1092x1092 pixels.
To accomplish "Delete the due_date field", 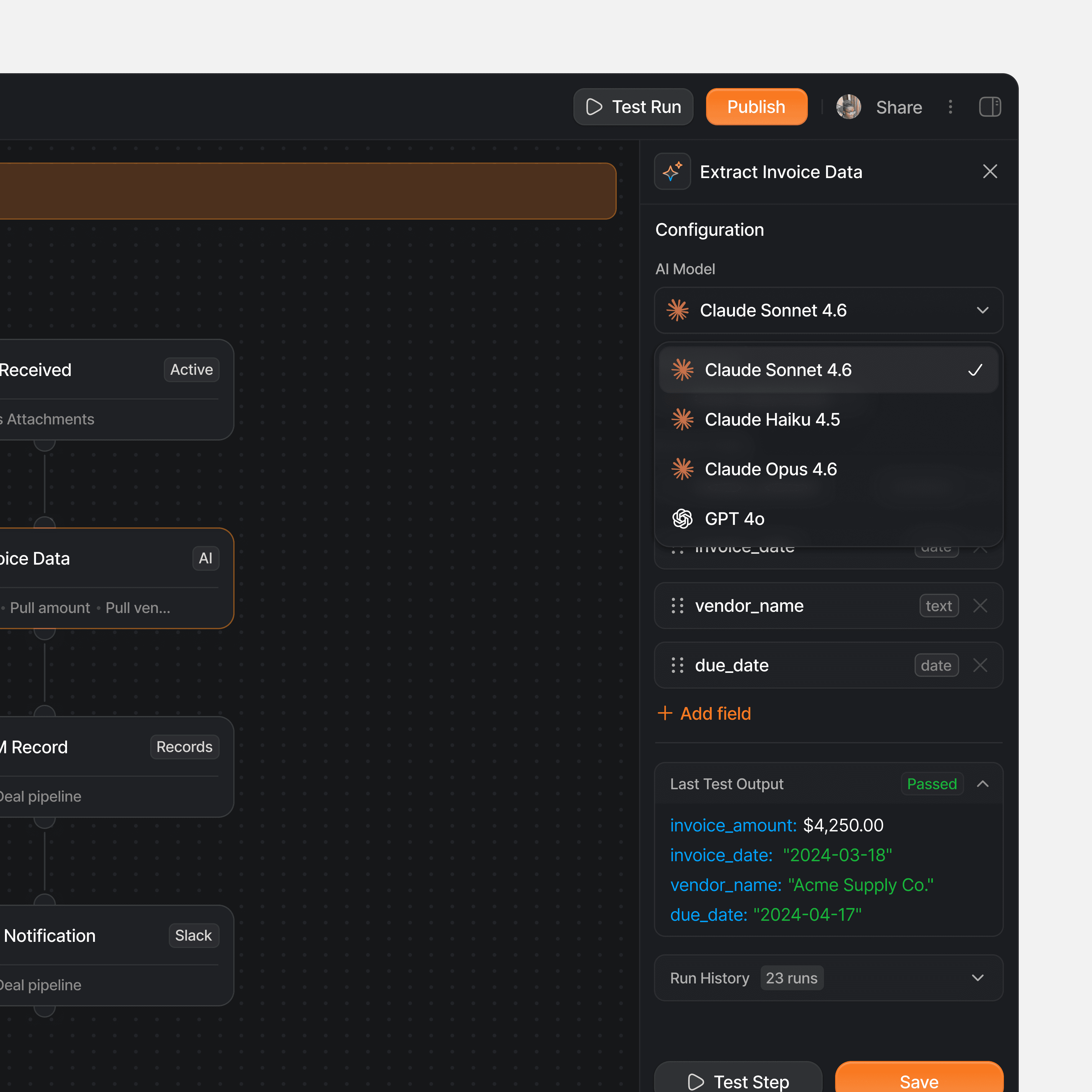I will click(x=980, y=665).
